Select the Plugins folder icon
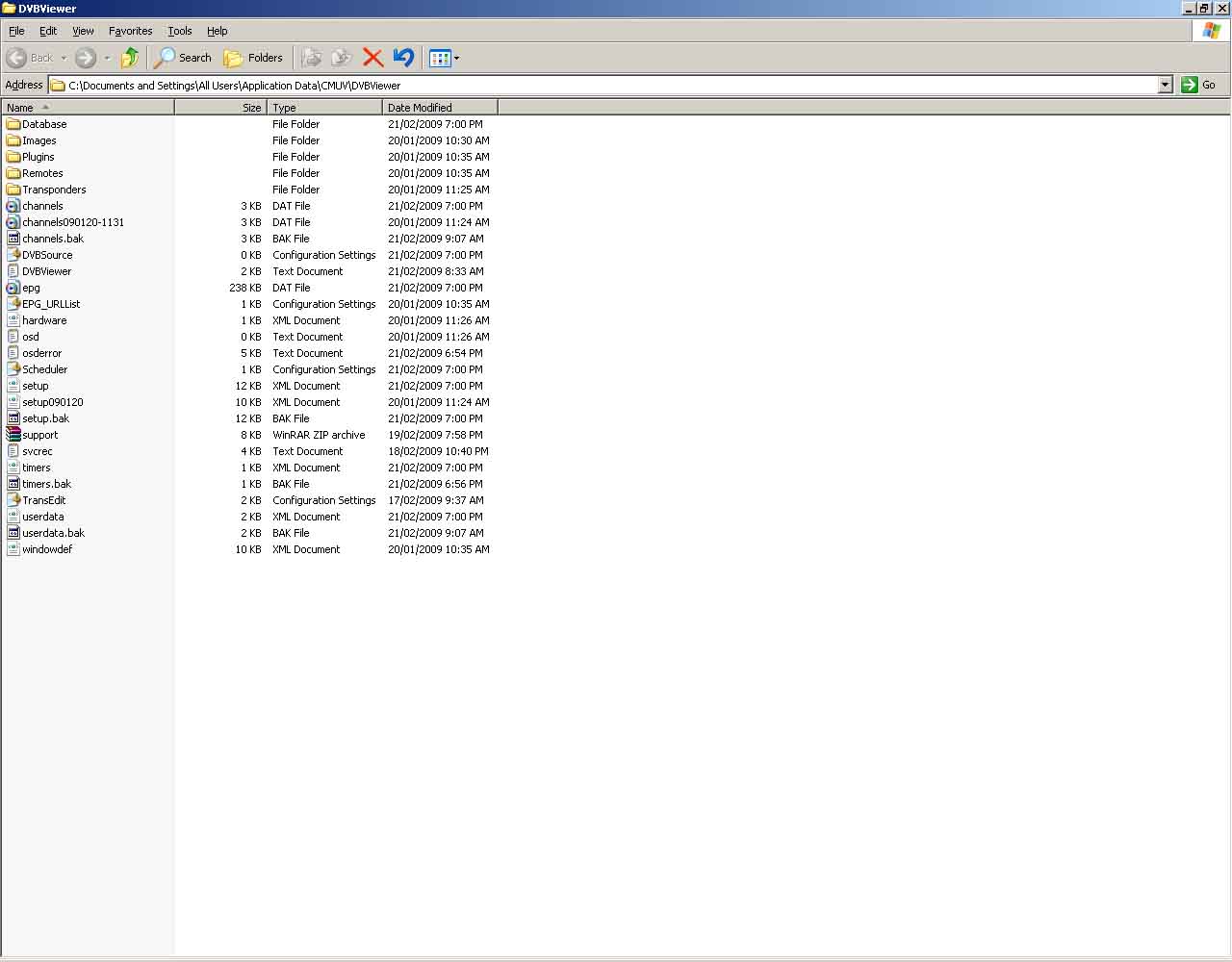The width and height of the screenshot is (1232, 962). 13,157
